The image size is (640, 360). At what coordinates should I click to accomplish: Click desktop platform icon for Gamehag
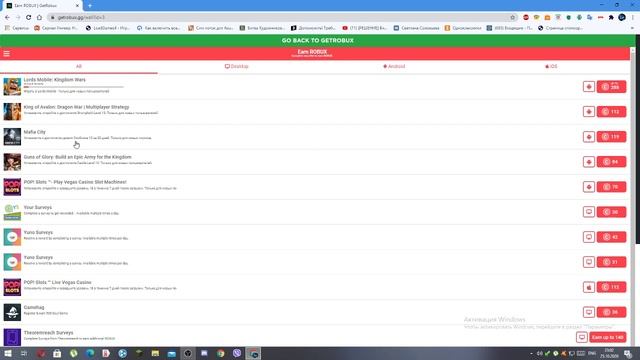589,312
